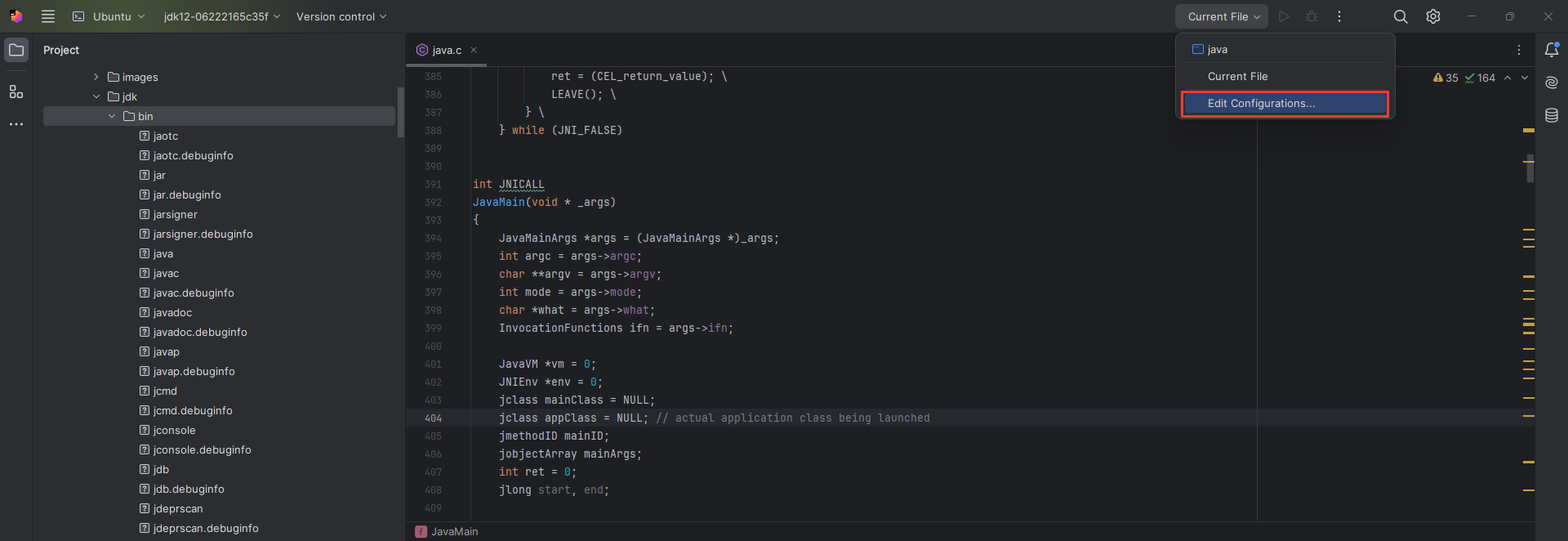Collapse the bin folder
The height and width of the screenshot is (541, 1568).
coord(112,116)
